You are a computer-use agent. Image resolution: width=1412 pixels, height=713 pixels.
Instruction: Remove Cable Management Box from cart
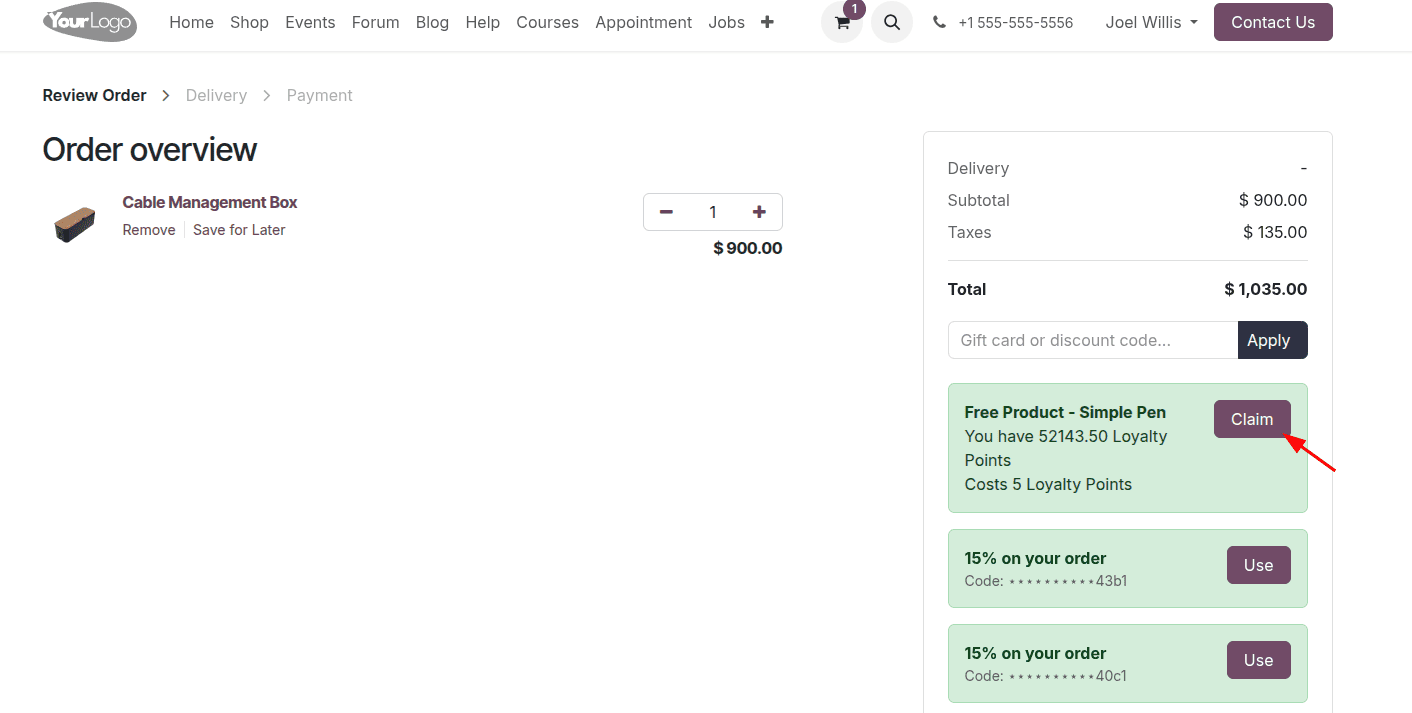pos(149,230)
